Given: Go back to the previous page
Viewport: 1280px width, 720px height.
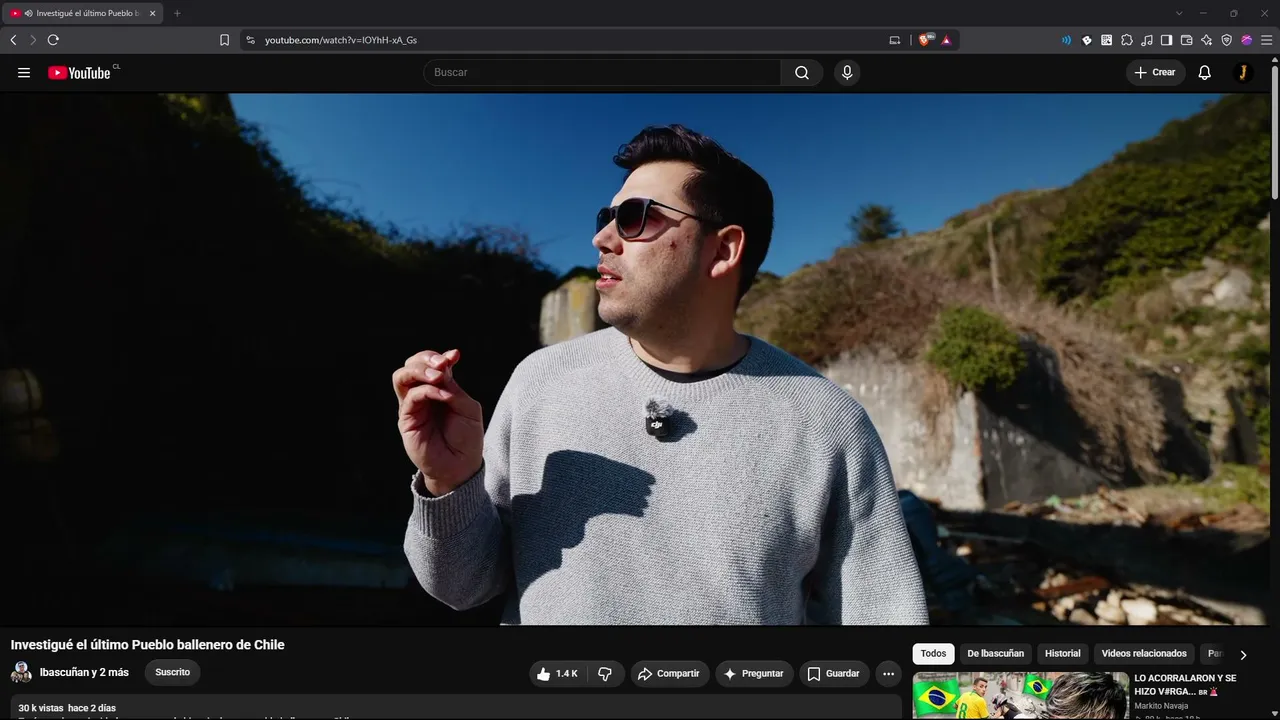Looking at the screenshot, I should [x=13, y=40].
